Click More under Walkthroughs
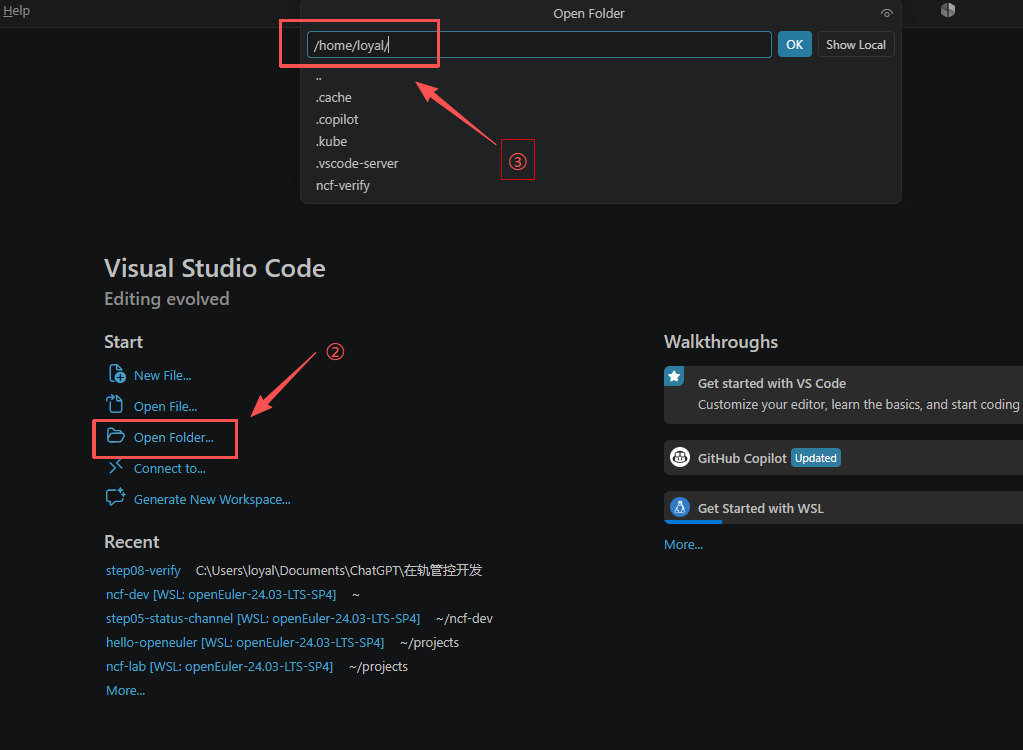This screenshot has width=1023, height=750. [x=683, y=545]
